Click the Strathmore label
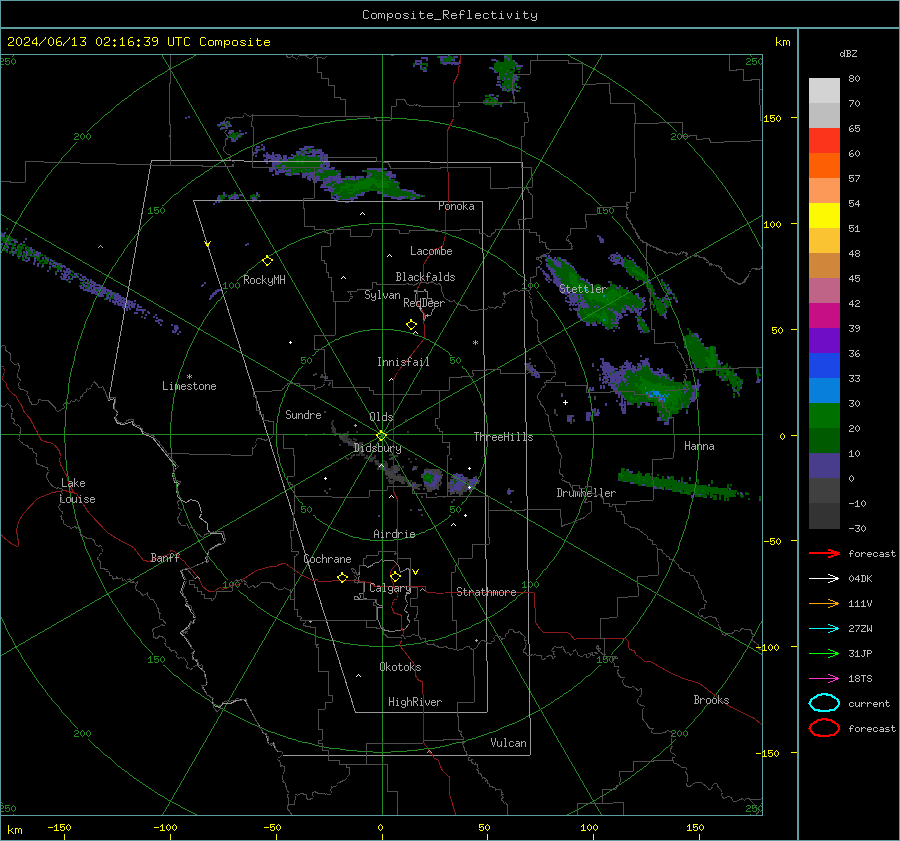 [x=486, y=592]
